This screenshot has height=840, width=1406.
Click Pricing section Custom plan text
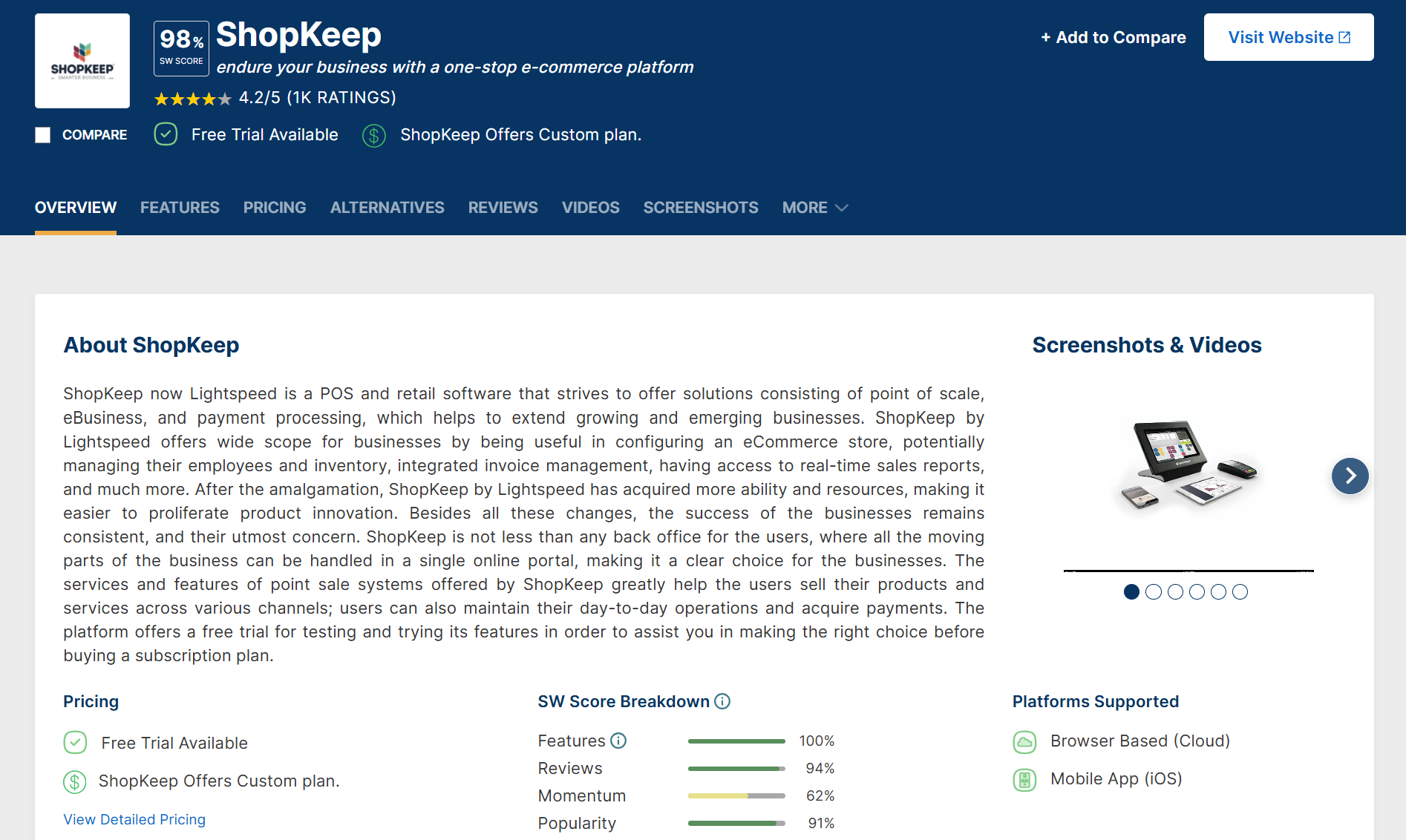point(219,781)
